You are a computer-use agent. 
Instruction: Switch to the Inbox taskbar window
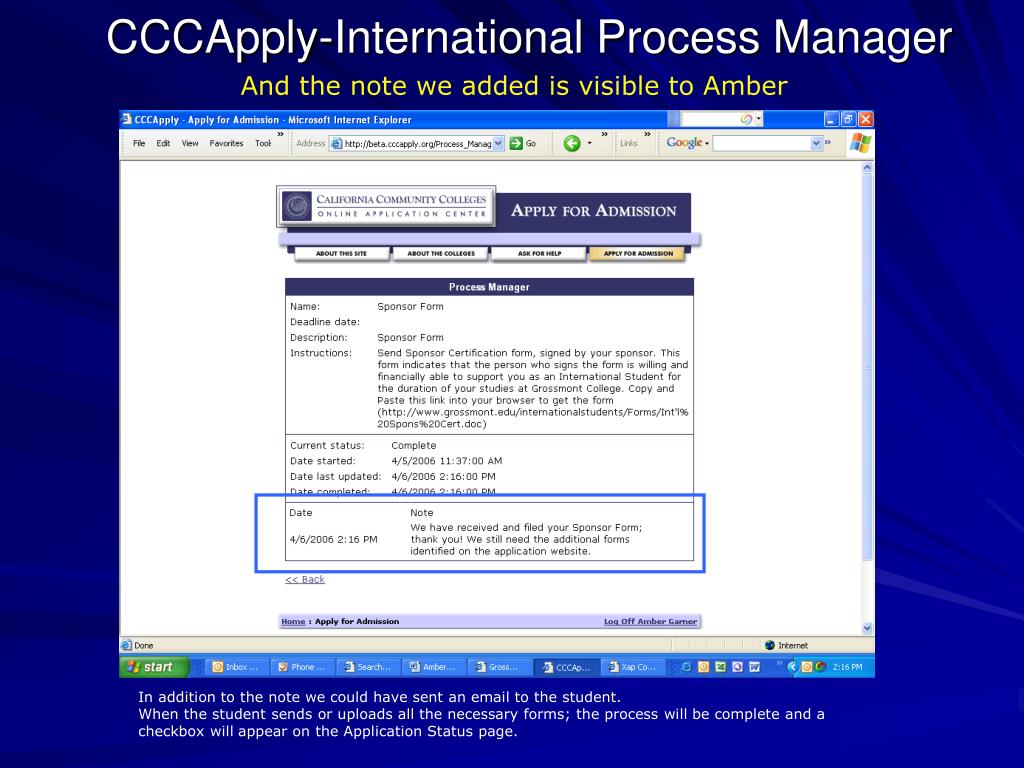pyautogui.click(x=236, y=667)
